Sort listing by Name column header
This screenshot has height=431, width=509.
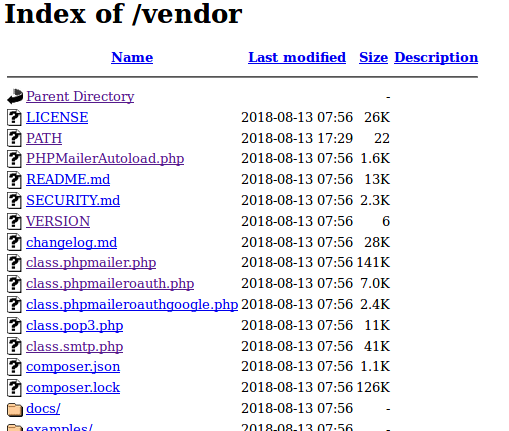click(x=132, y=57)
